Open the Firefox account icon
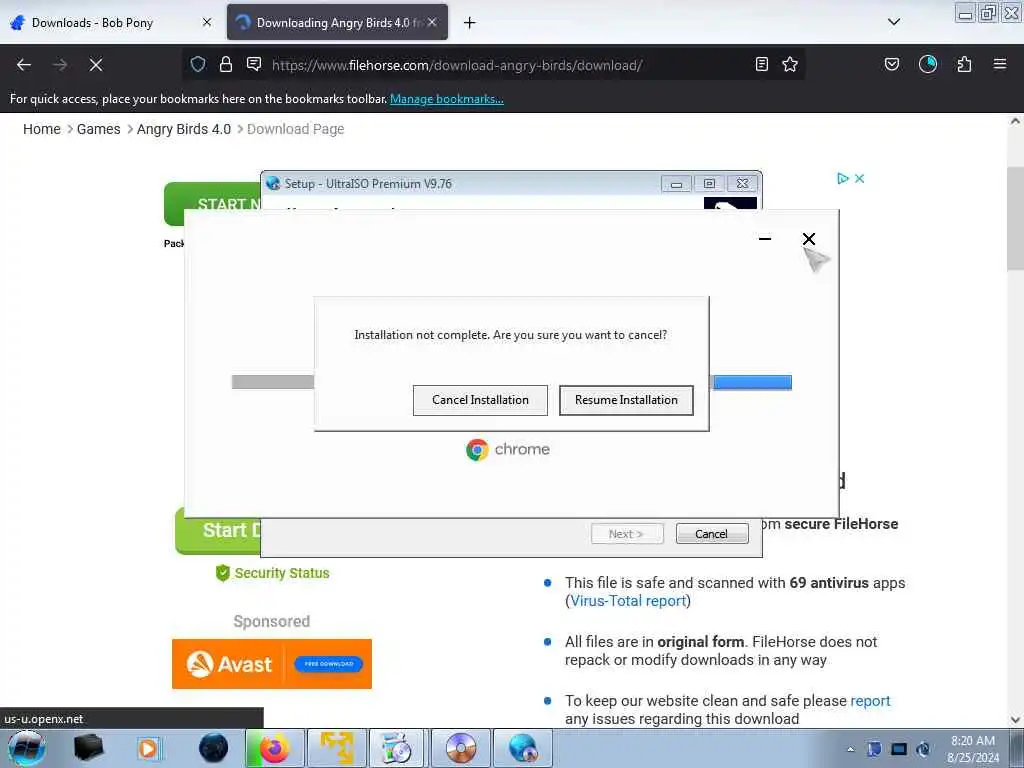The width and height of the screenshot is (1024, 768). point(928,64)
